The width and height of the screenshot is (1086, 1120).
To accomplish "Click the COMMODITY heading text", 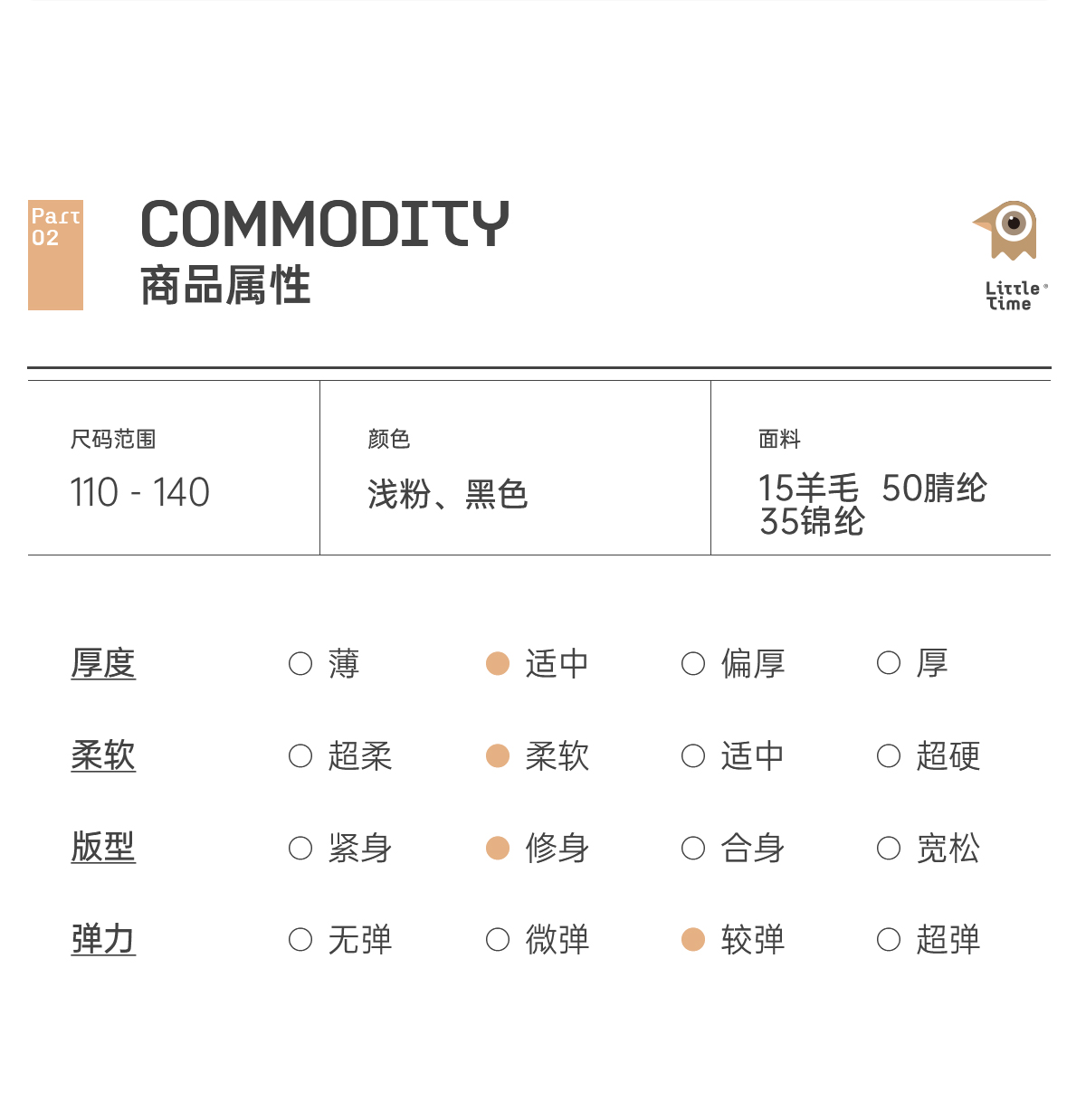I will click(x=324, y=224).
